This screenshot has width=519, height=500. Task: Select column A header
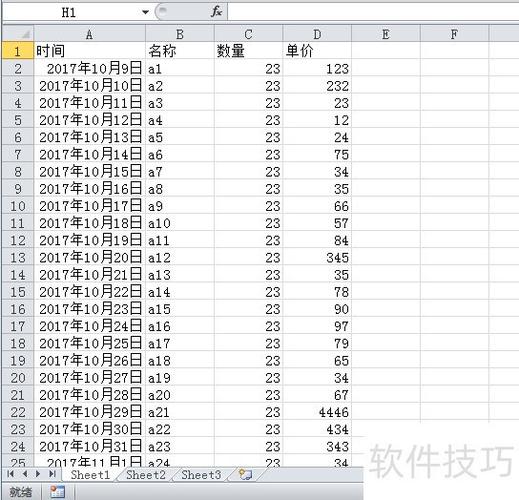click(89, 34)
